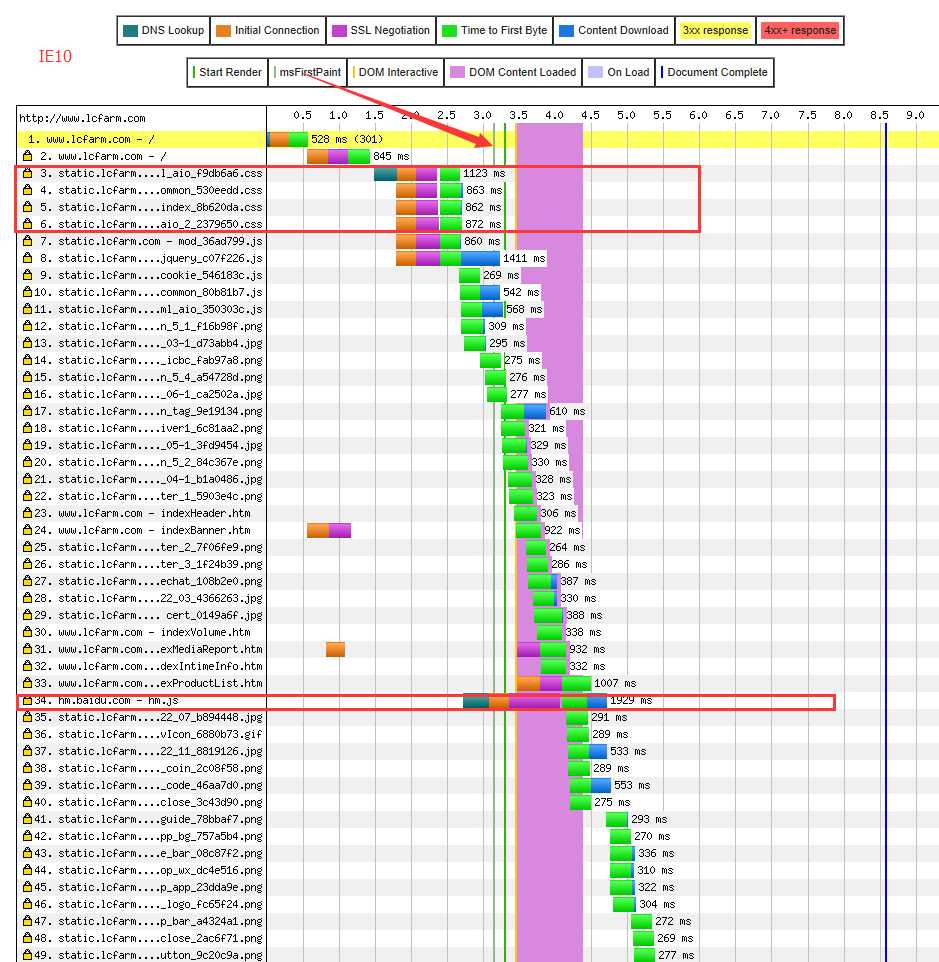
Task: Click the Content Download legend label
Action: click(623, 30)
